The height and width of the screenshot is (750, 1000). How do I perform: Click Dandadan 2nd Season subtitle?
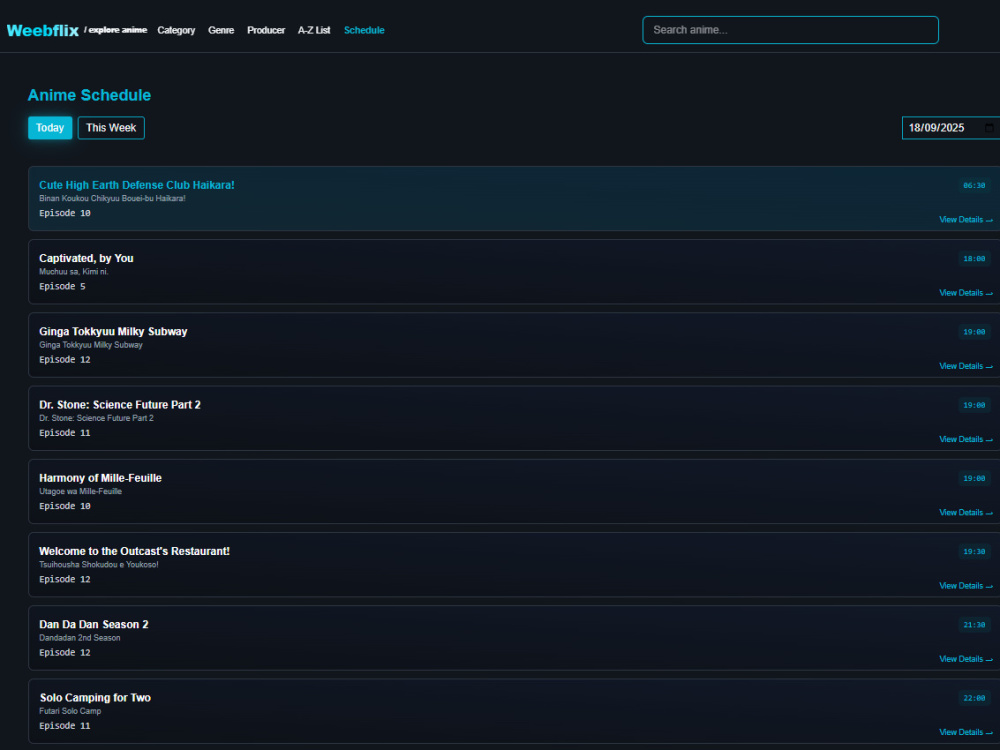pyautogui.click(x=80, y=638)
